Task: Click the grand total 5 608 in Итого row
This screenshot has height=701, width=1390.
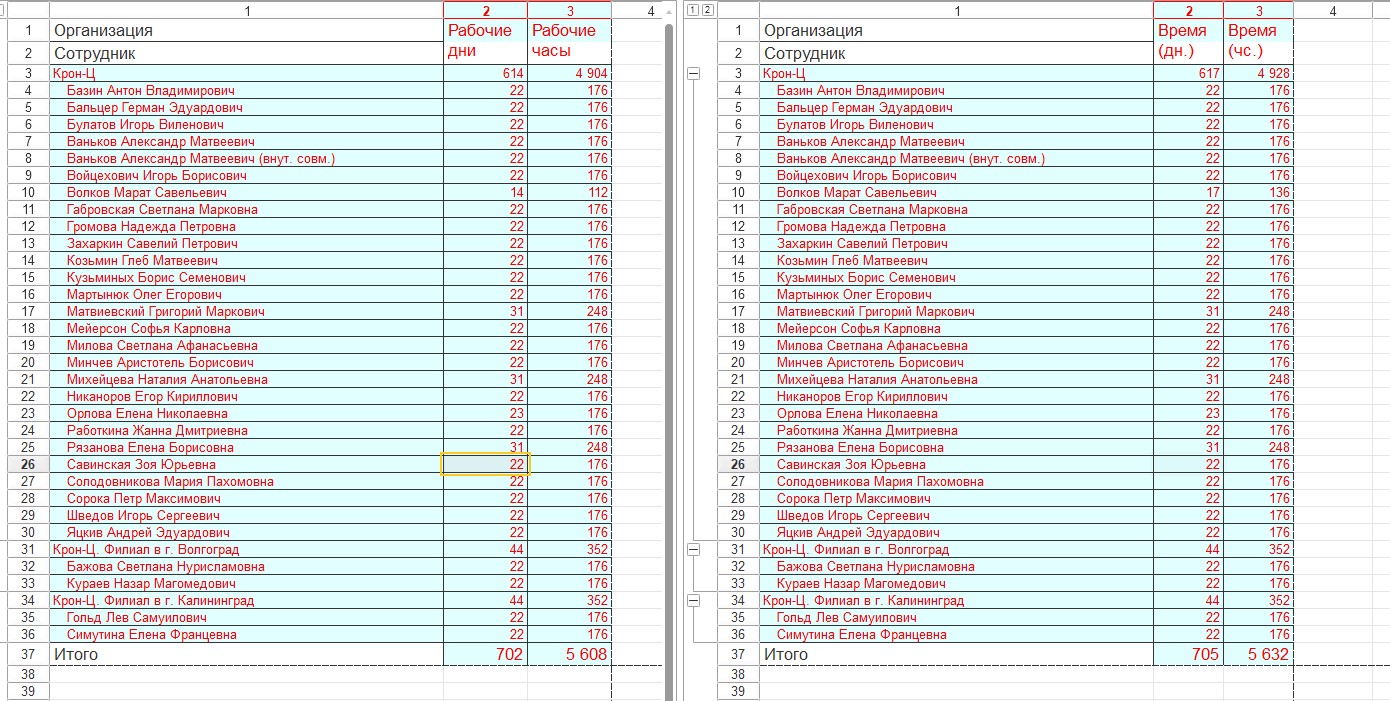Action: [x=569, y=654]
